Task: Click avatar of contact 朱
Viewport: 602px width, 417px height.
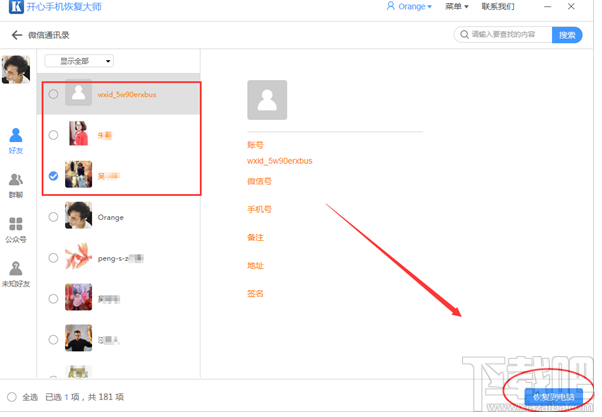Action: tap(78, 133)
